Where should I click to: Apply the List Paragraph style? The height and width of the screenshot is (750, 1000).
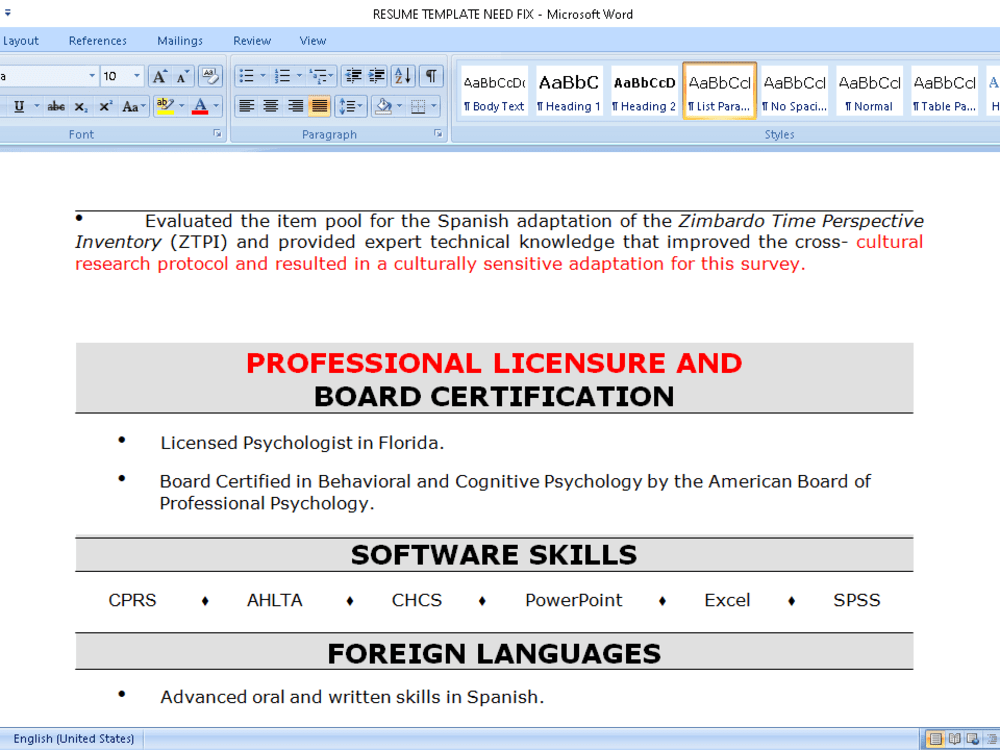(719, 91)
